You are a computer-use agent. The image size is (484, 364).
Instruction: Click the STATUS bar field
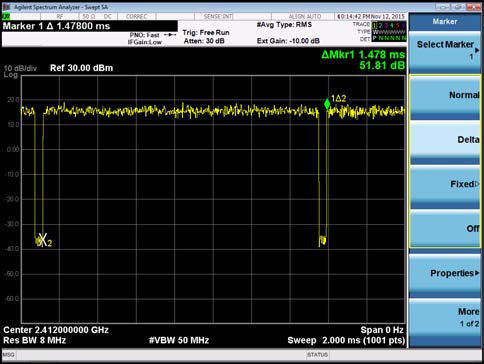click(x=317, y=355)
